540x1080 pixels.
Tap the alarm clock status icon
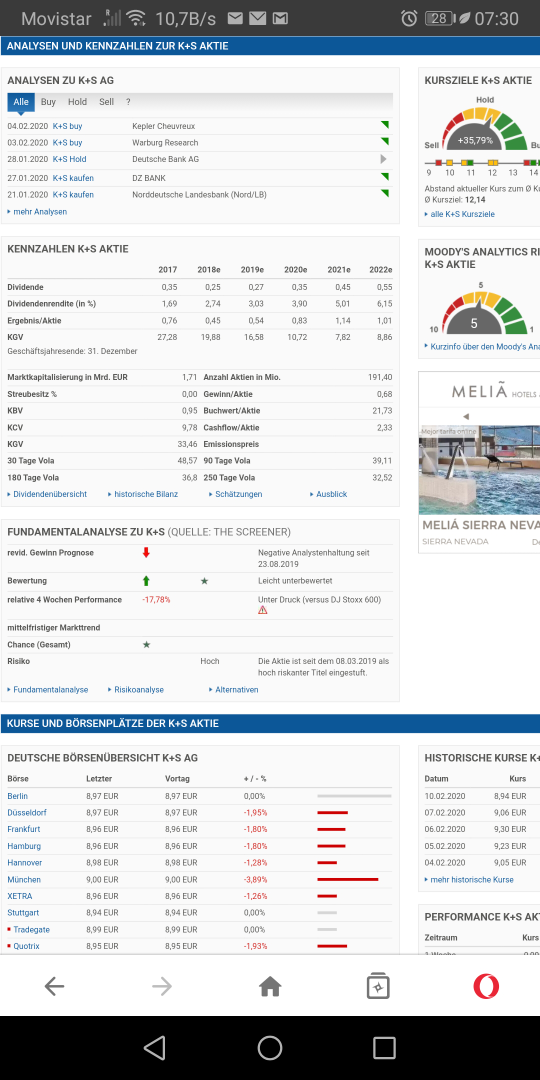coord(409,19)
